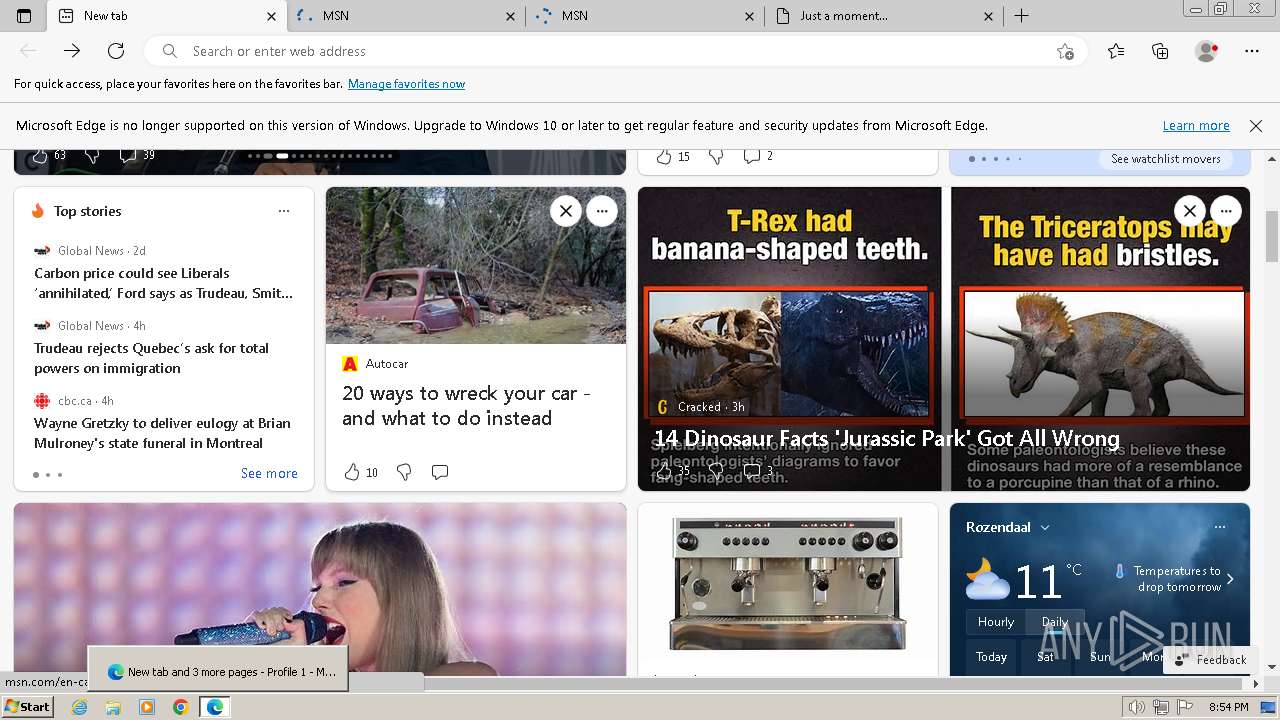Screen dimensions: 1280x720
Task: Open the tab actions menu icon
Action: 24,16
